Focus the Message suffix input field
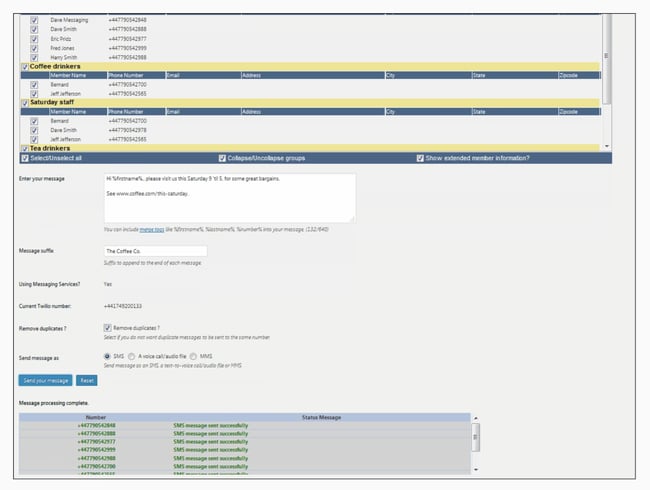Viewport: 650px width, 490px height. point(155,251)
